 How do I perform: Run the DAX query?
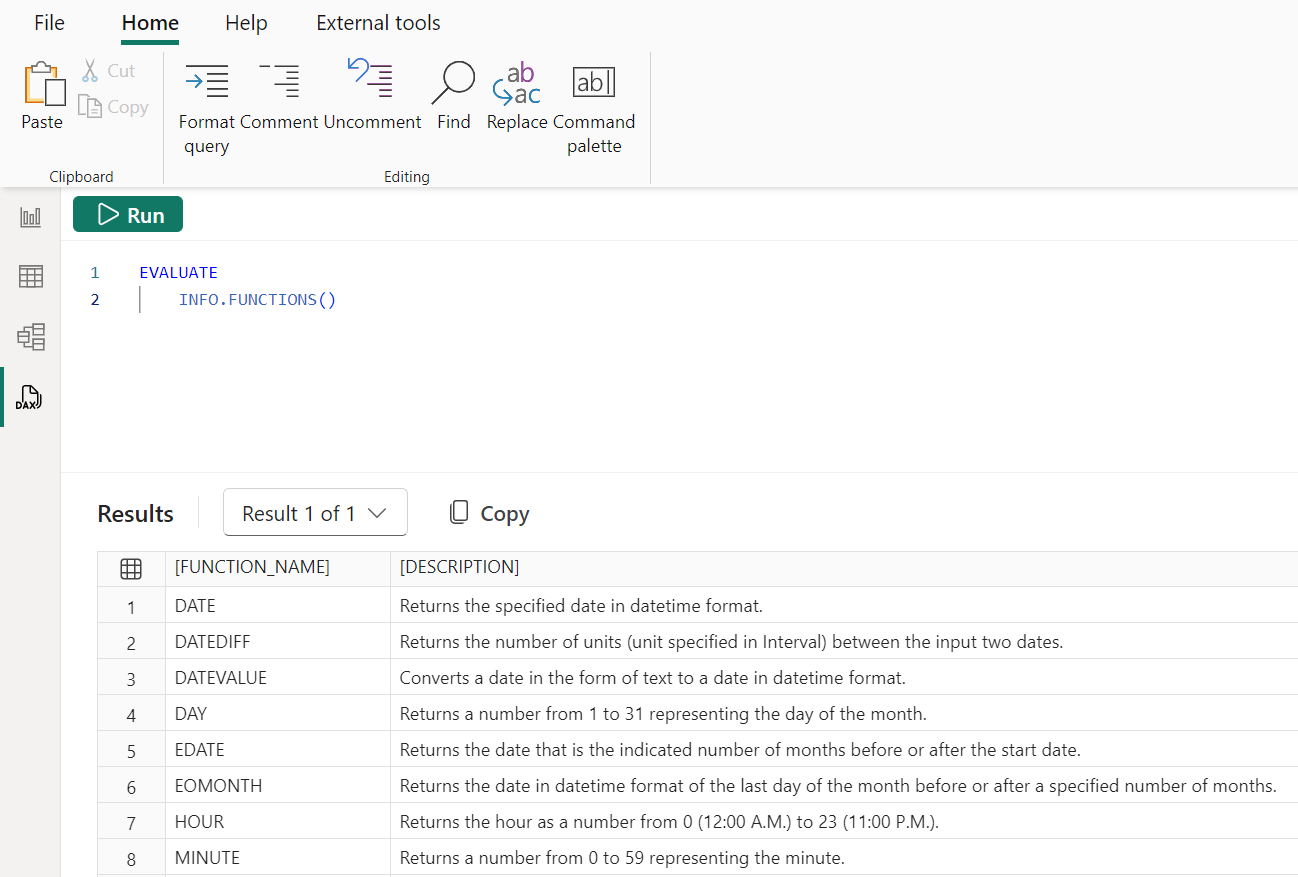click(127, 214)
